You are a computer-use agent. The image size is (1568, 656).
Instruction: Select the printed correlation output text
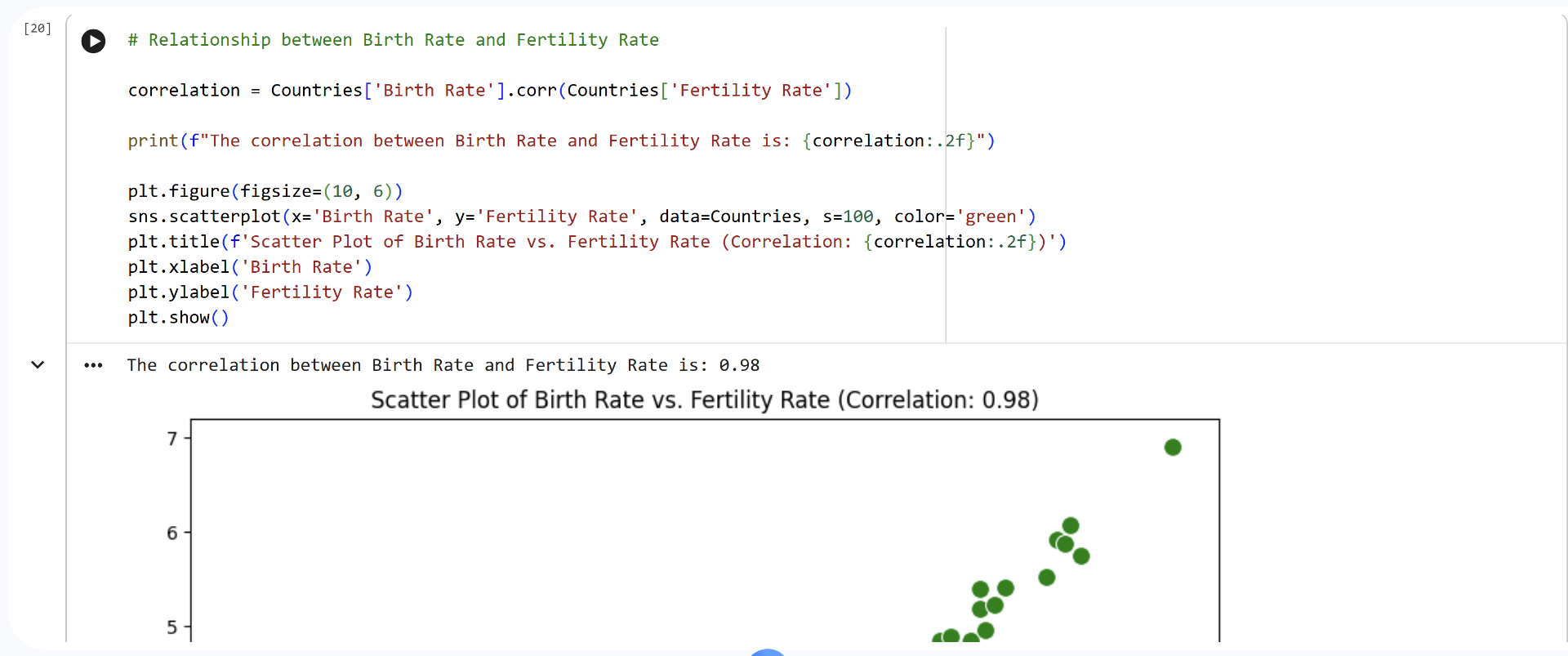443,365
